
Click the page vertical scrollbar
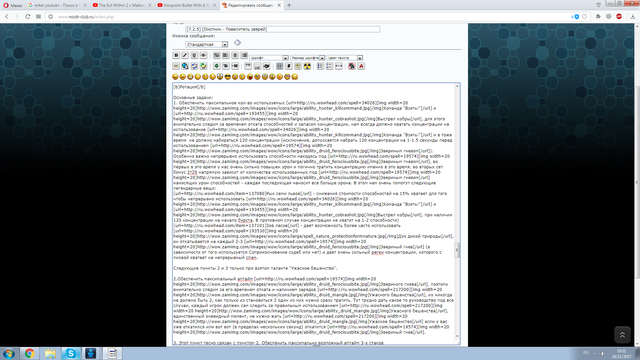[x=637, y=182]
